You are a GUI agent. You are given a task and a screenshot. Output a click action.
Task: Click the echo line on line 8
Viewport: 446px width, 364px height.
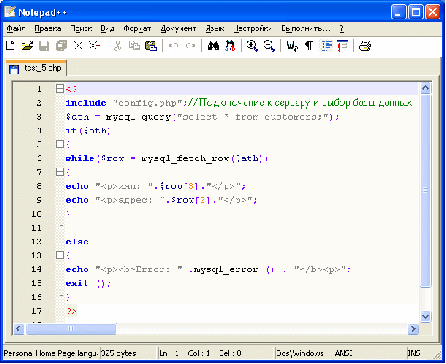[156, 186]
